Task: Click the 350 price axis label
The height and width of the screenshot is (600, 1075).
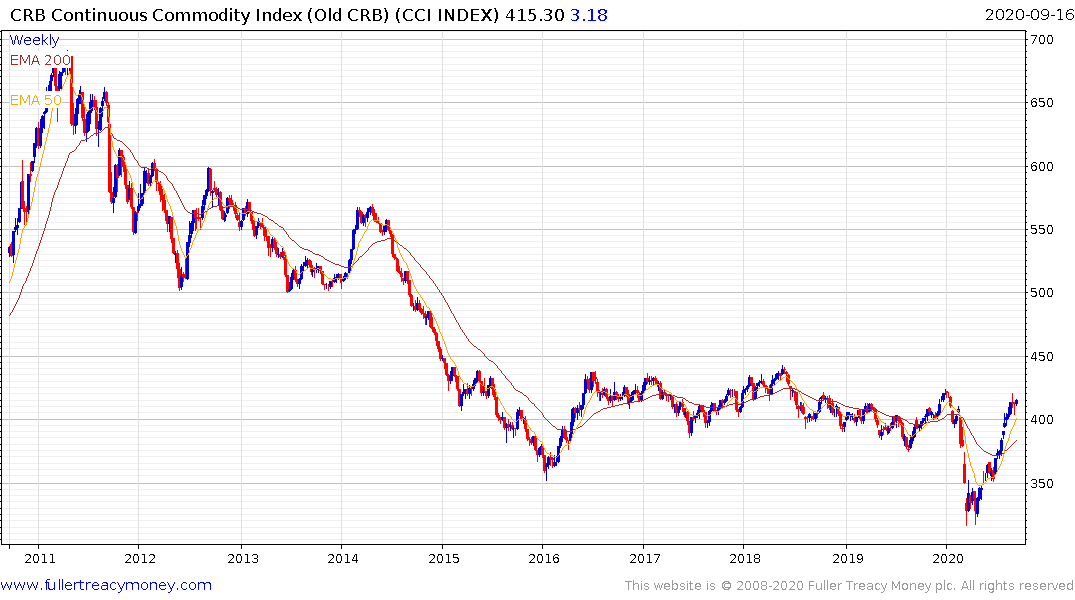Action: (x=1041, y=483)
